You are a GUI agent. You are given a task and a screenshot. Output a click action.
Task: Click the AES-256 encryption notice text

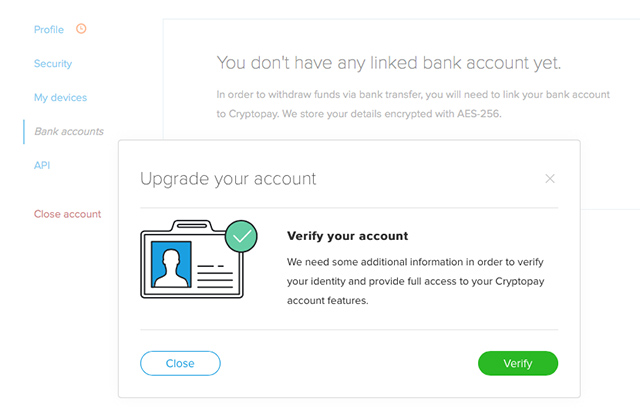coord(413,104)
